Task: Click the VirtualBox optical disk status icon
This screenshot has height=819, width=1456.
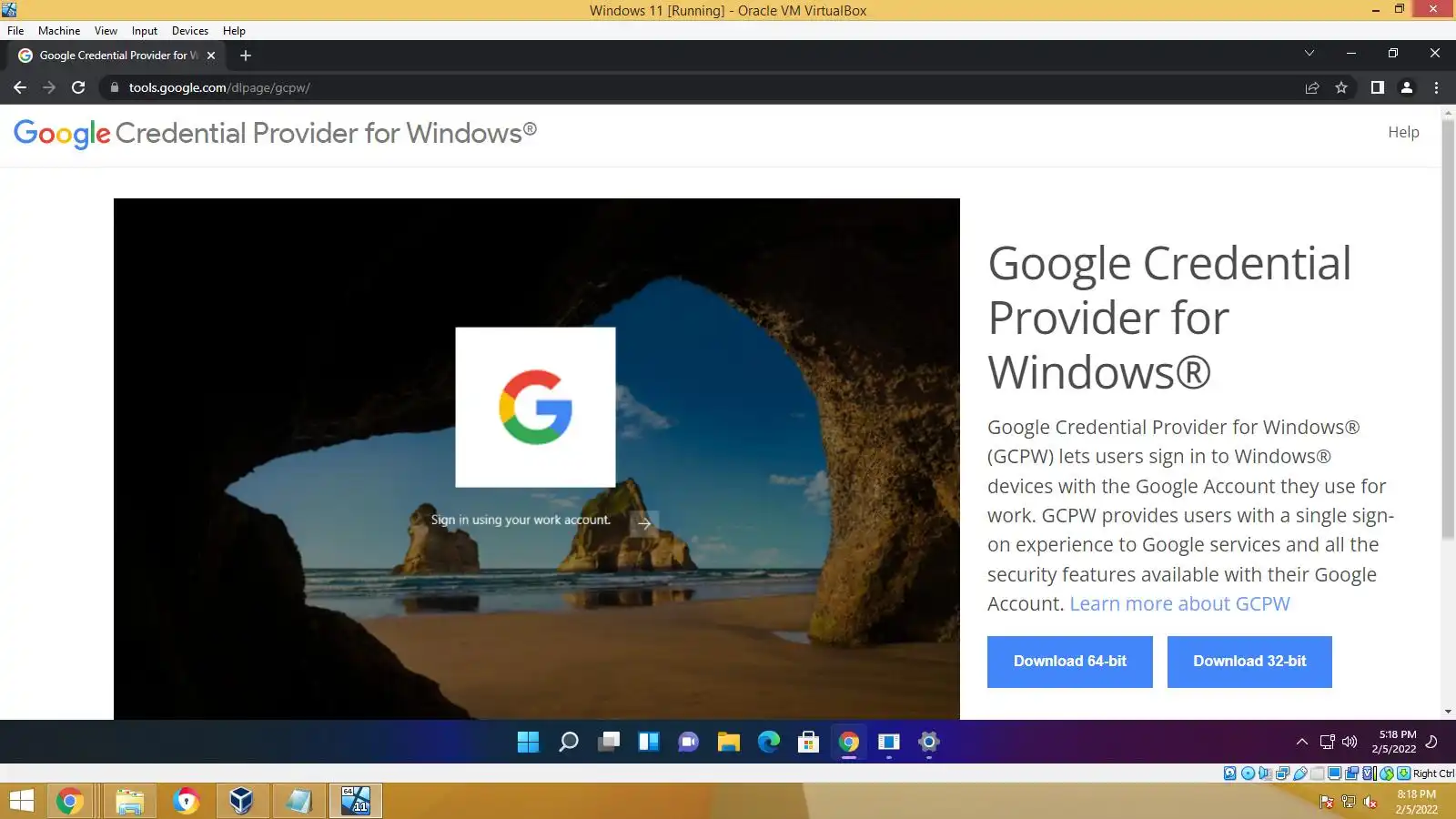Action: click(1248, 773)
